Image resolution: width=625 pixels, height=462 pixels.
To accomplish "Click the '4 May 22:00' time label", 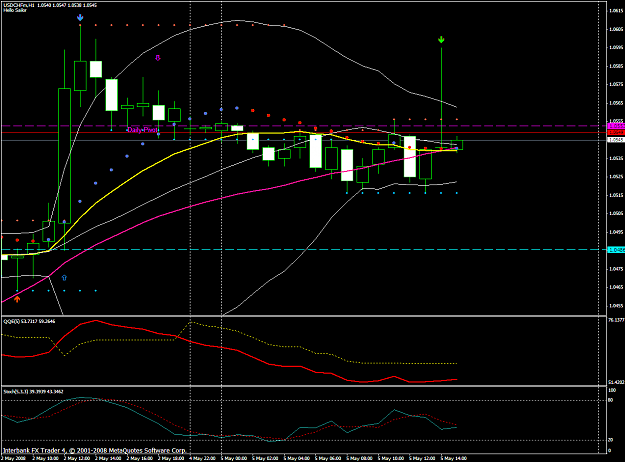I will click(x=202, y=458).
